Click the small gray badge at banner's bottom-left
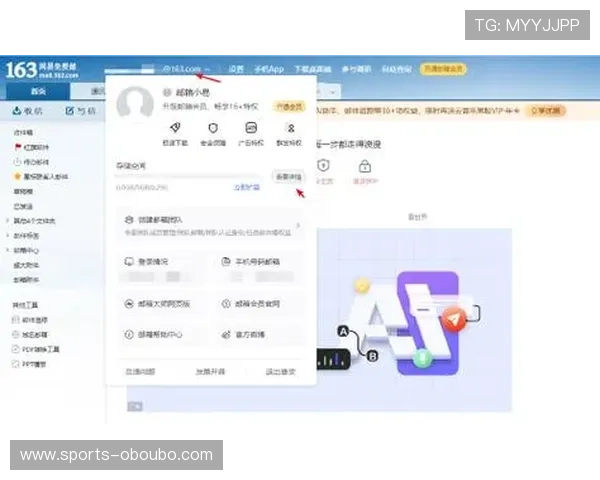The image size is (600, 480). click(x=135, y=406)
